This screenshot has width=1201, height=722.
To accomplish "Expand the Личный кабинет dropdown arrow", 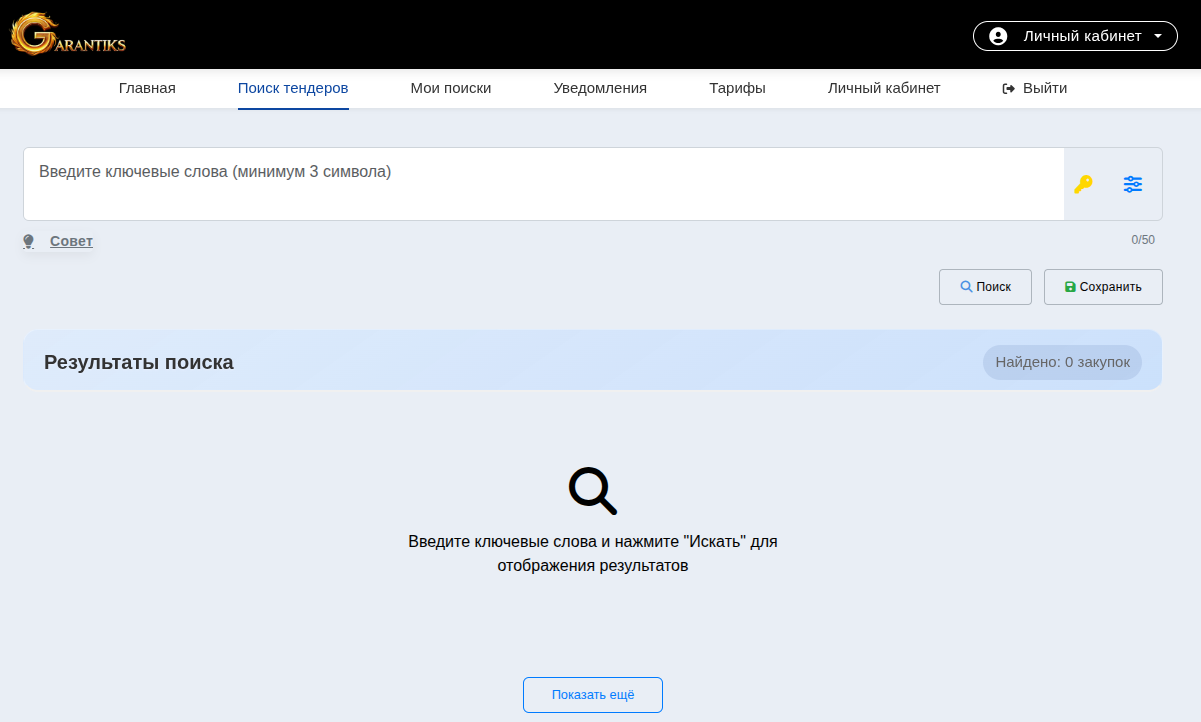I will [x=1158, y=35].
